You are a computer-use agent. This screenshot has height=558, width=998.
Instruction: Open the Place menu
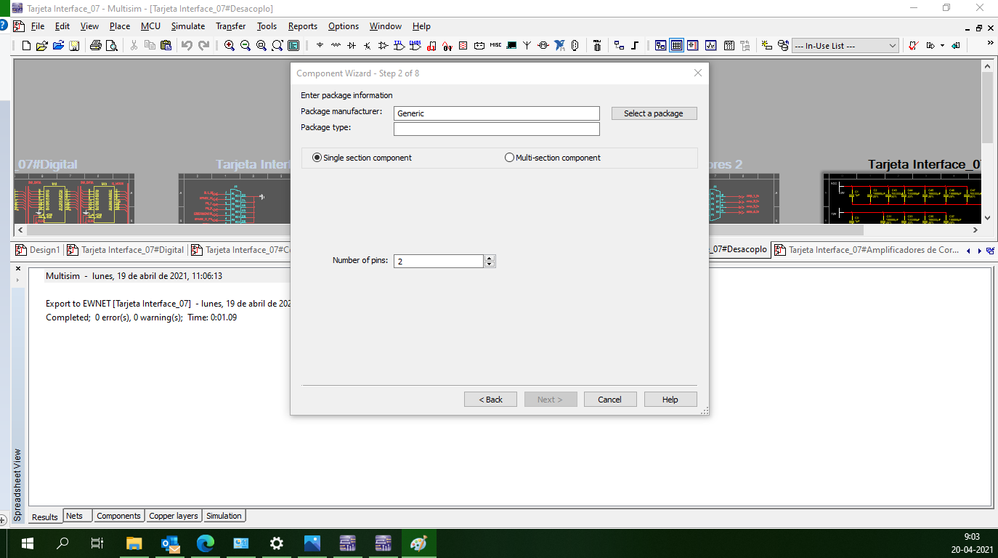(x=120, y=26)
